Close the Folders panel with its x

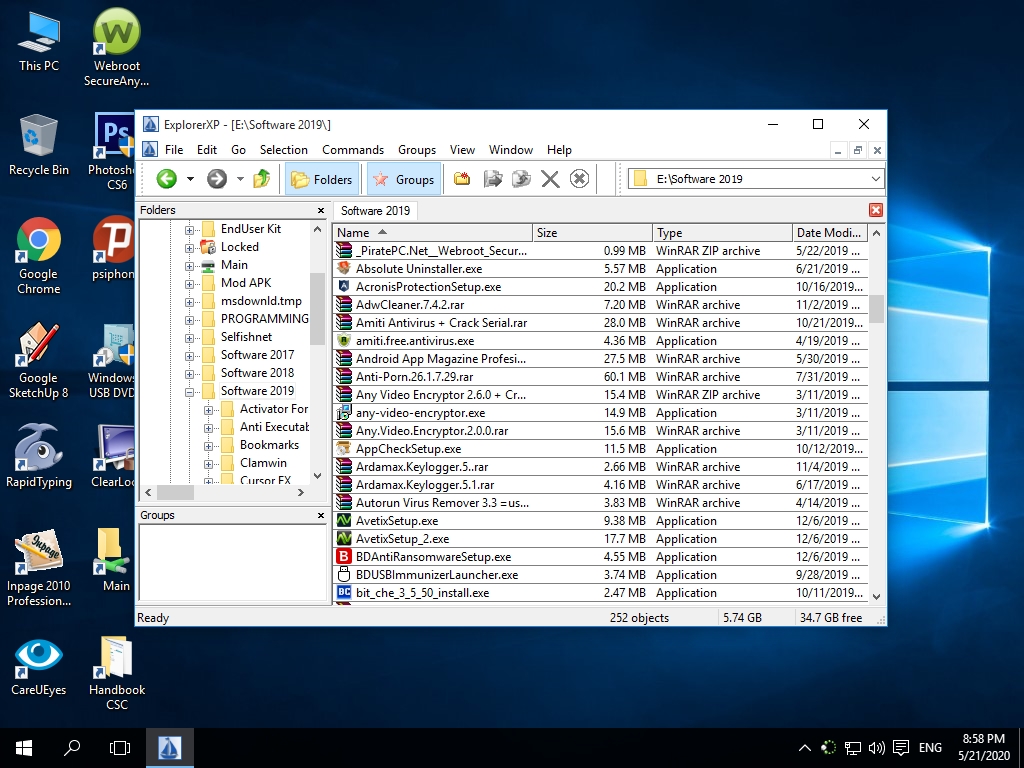(x=320, y=210)
